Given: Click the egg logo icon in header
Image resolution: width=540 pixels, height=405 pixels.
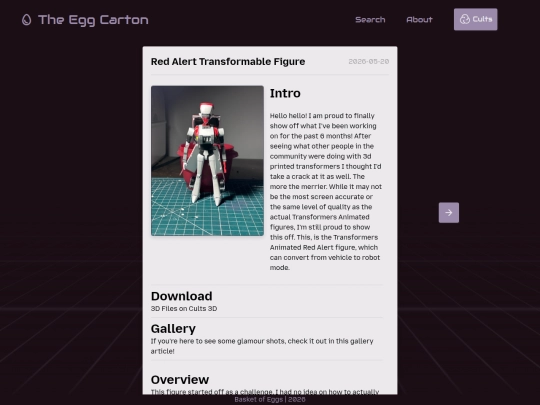Looking at the screenshot, I should point(27,20).
